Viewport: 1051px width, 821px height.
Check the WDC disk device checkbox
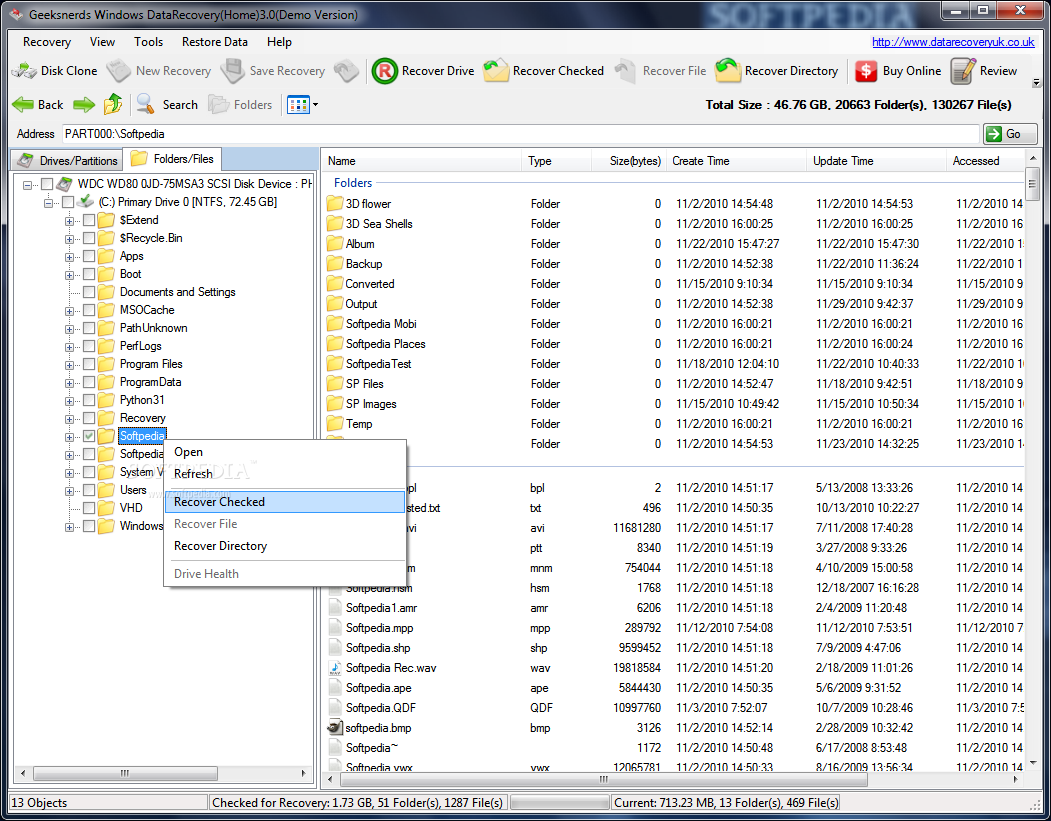47,184
